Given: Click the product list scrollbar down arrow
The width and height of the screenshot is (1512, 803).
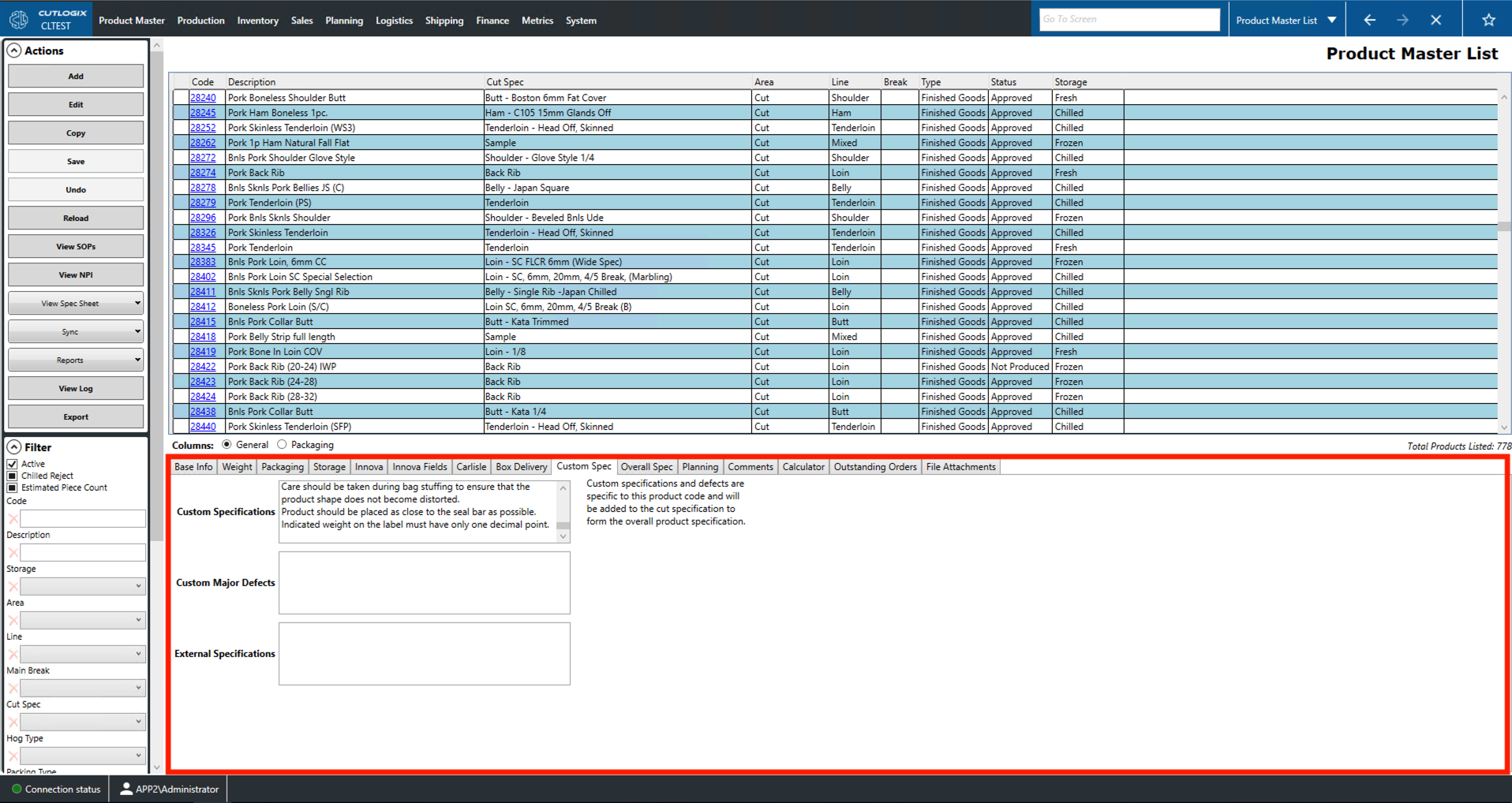Looking at the screenshot, I should 1504,426.
